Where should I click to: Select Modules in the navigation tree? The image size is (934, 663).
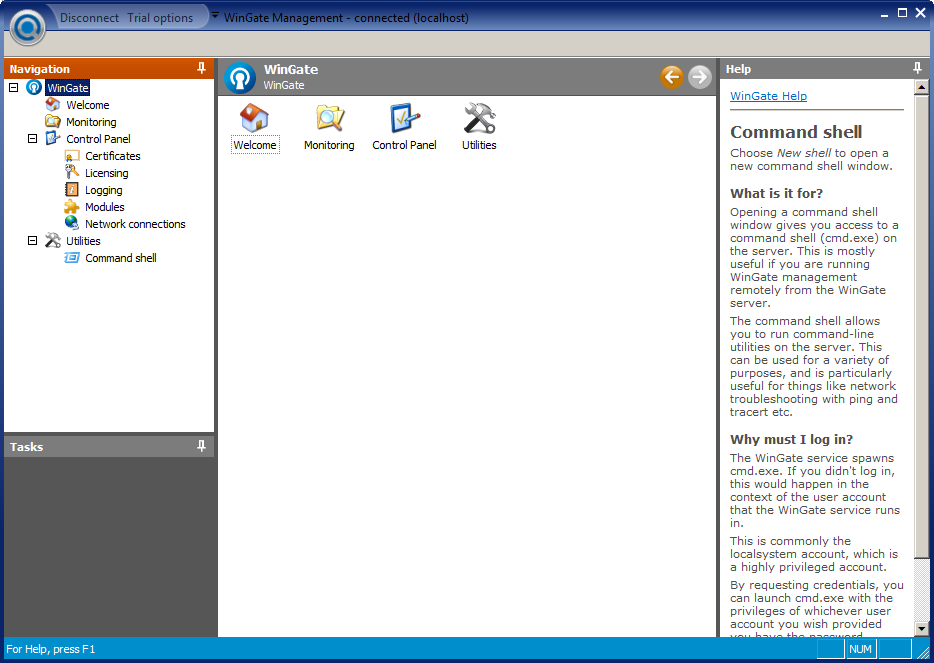[x=105, y=207]
